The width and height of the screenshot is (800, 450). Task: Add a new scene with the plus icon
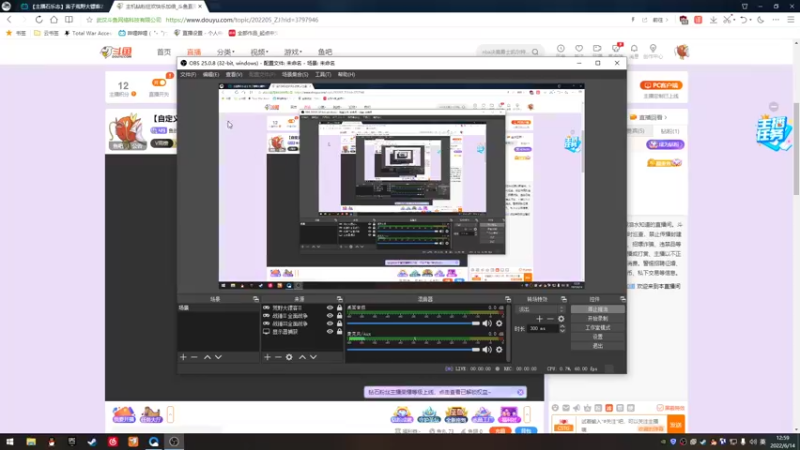tap(183, 357)
